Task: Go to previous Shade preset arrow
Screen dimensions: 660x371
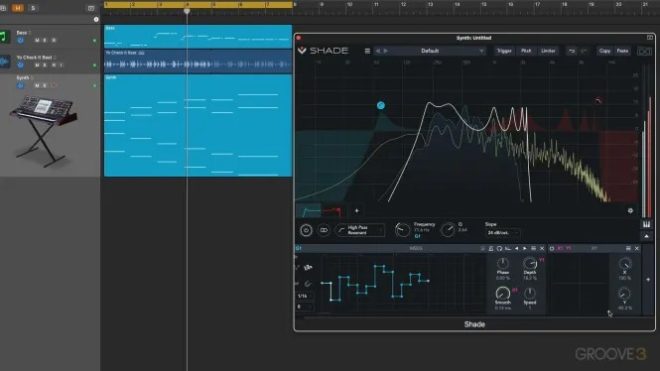Action: pos(378,51)
